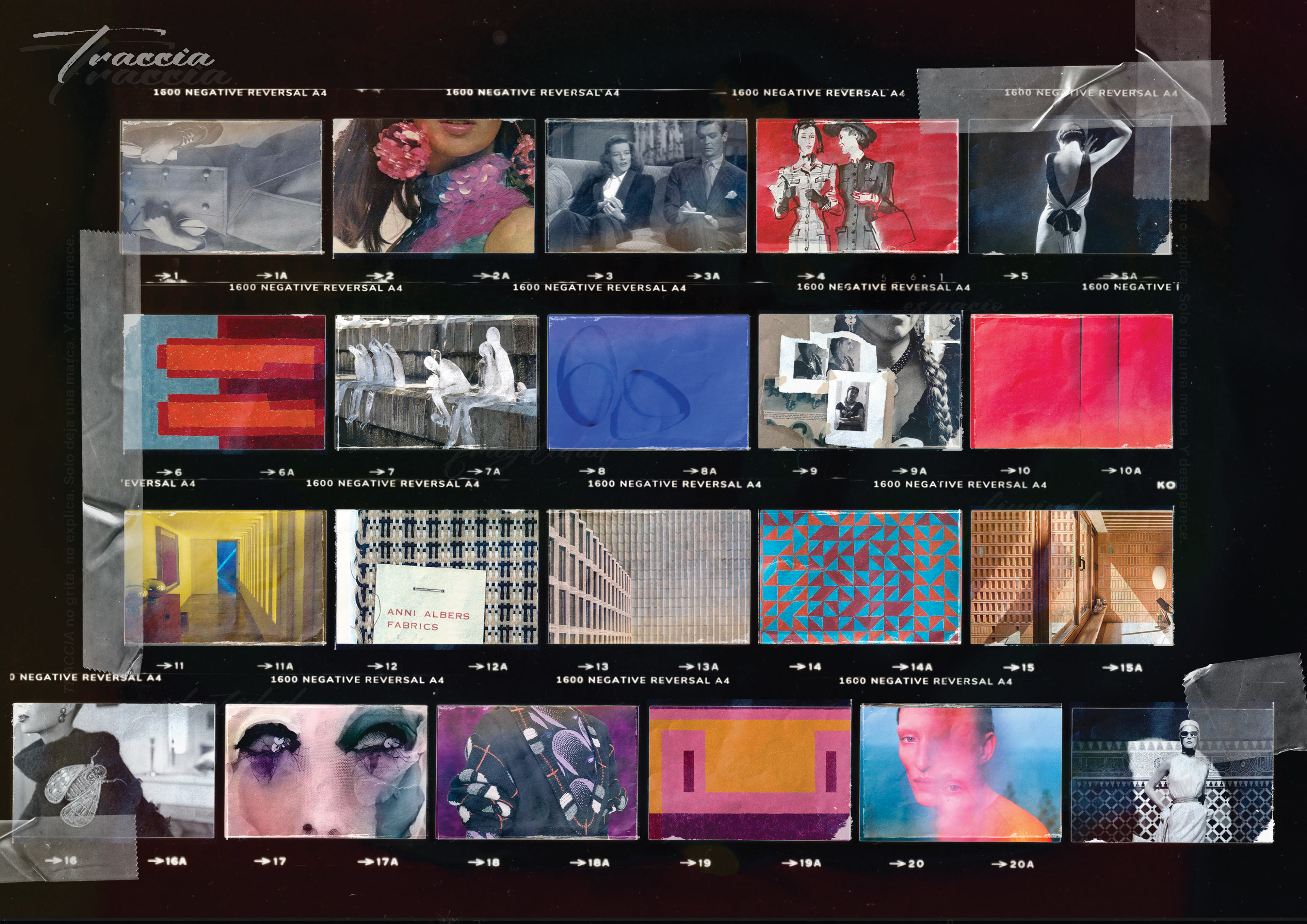
Task: Select the ghost sculptures on wall photo
Action: (437, 382)
